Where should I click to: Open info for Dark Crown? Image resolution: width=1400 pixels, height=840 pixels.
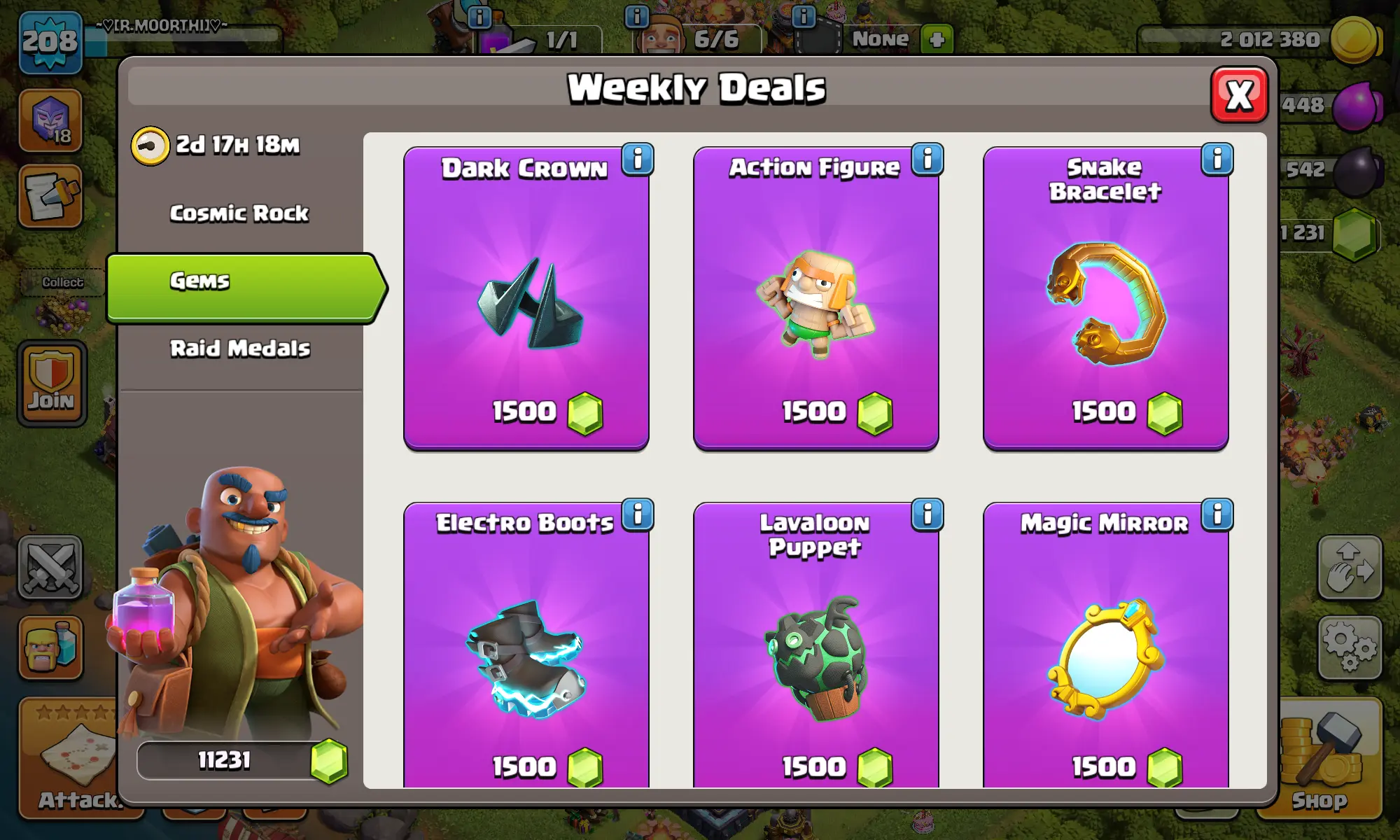638,160
